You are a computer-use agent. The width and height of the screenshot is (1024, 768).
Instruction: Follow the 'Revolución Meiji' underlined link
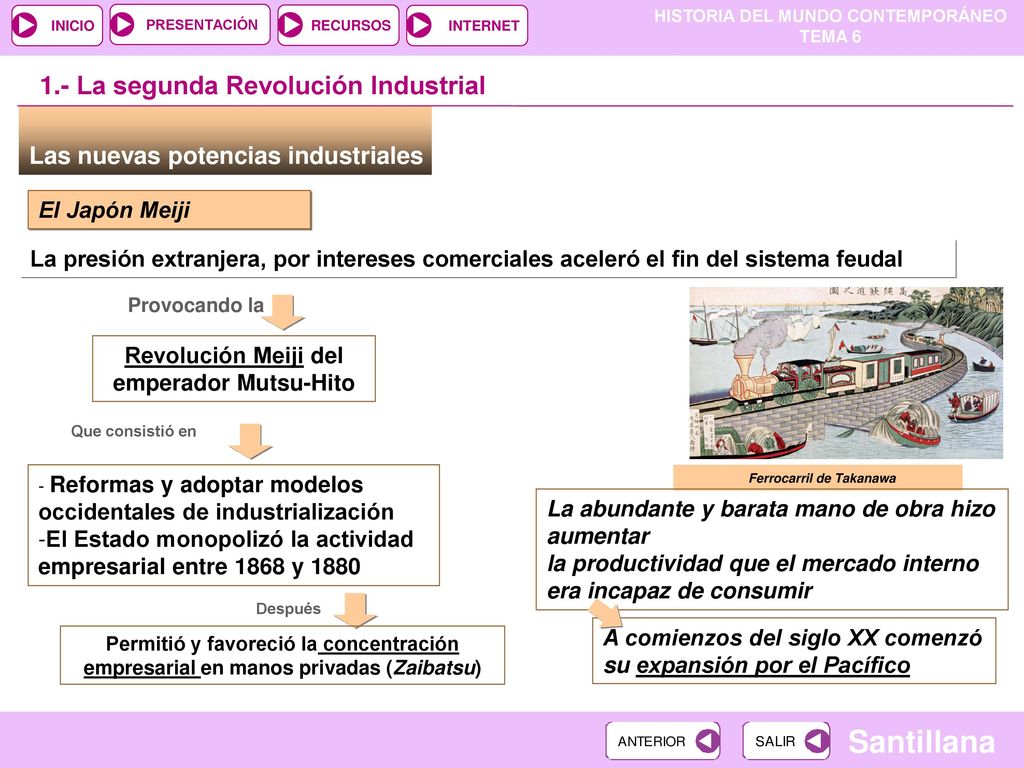pos(214,356)
